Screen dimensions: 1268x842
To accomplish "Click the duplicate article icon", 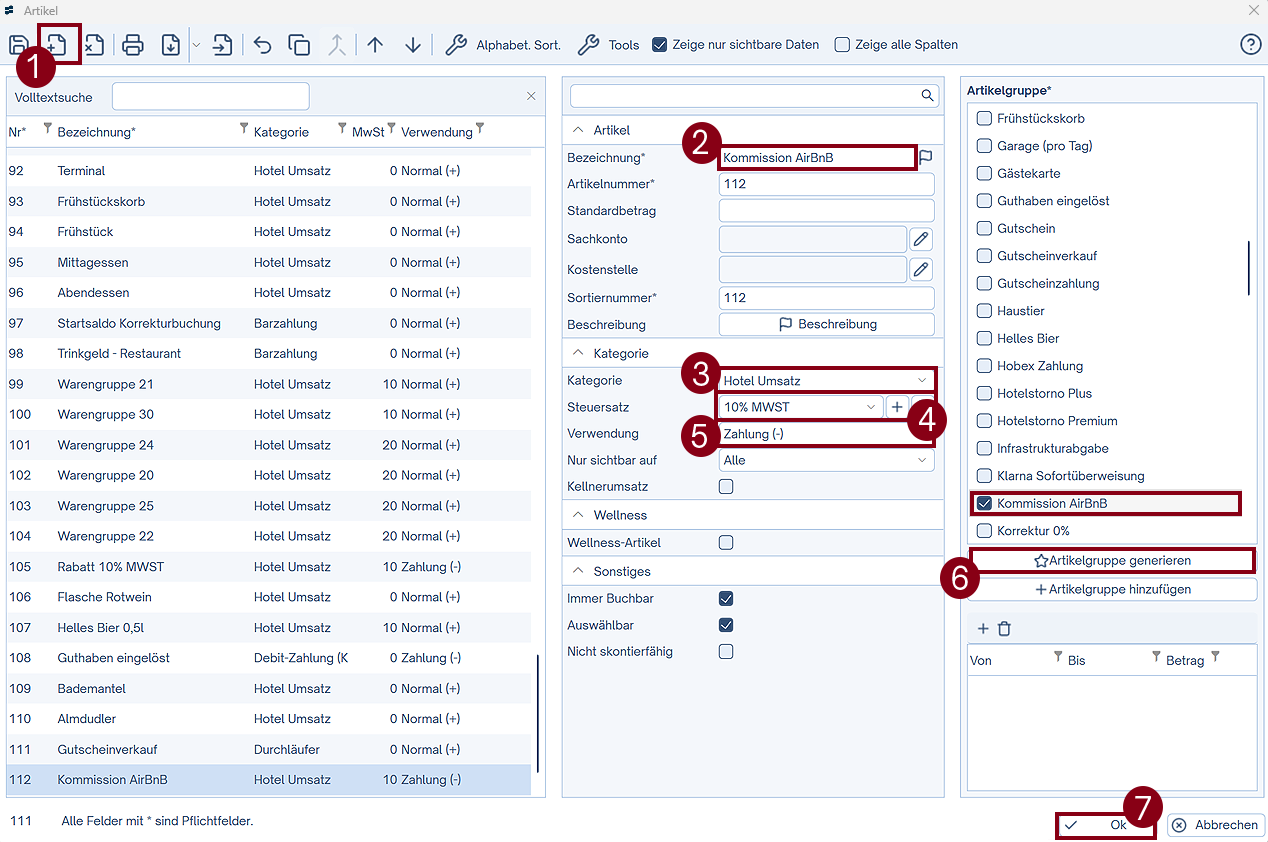I will point(299,45).
